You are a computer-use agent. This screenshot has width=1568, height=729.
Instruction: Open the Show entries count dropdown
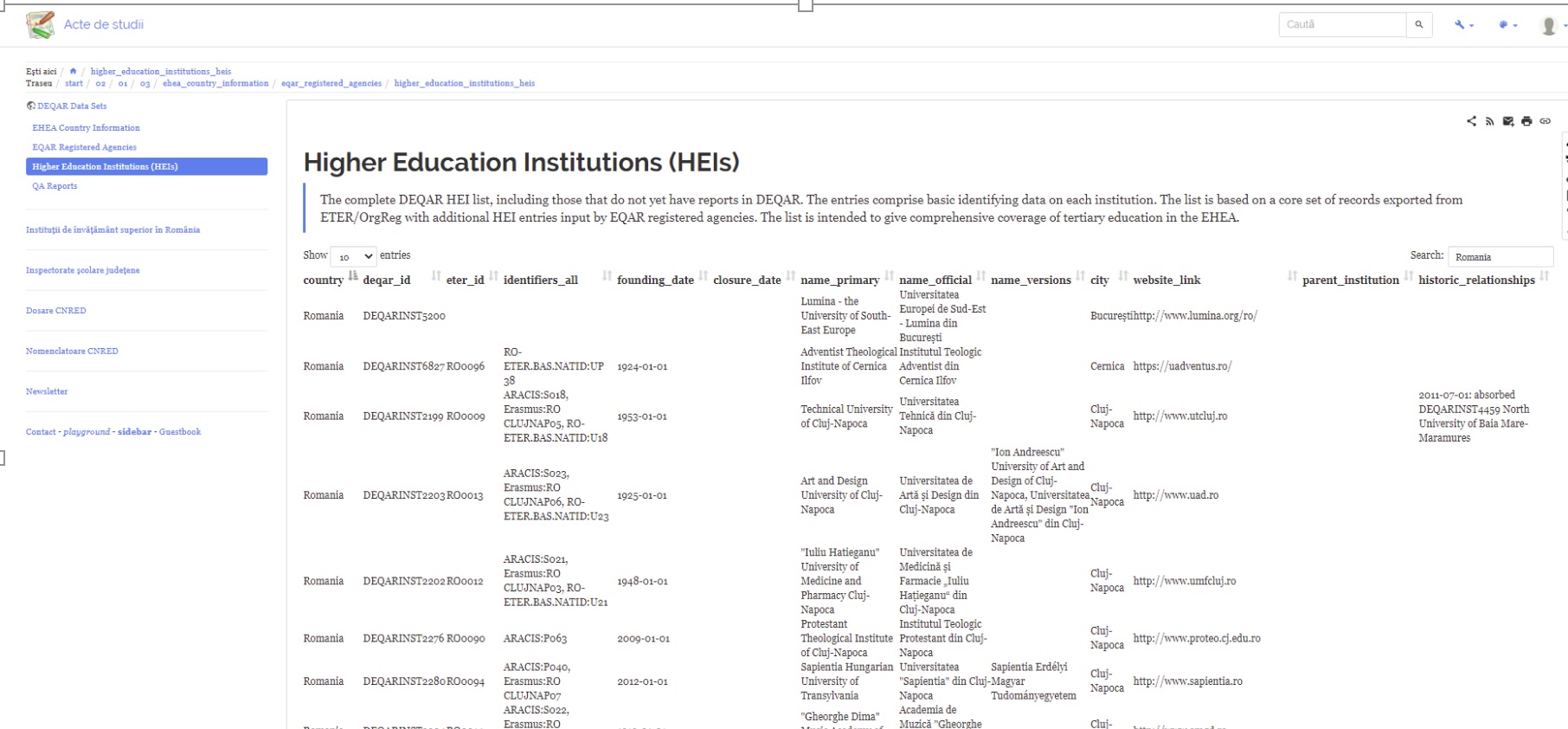353,256
